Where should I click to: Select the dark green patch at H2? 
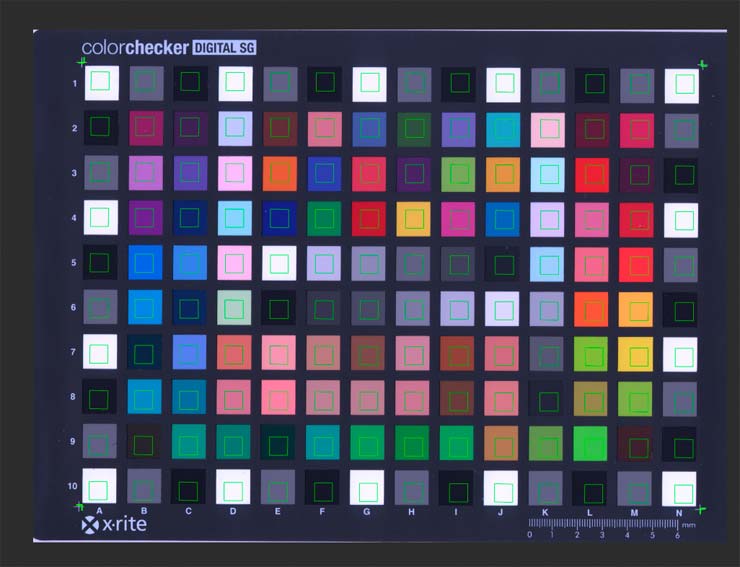(x=414, y=129)
